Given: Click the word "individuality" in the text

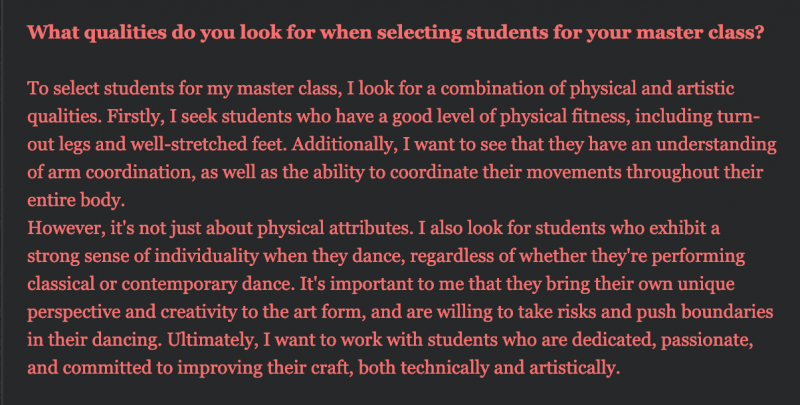Looking at the screenshot, I should point(206,256).
